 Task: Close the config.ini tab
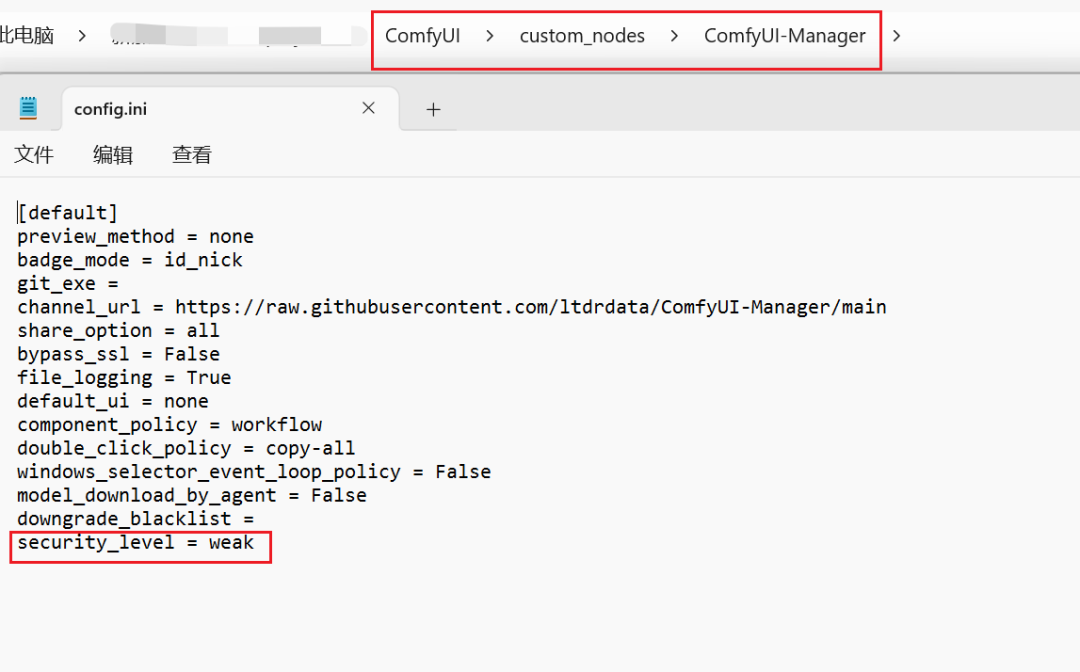368,108
